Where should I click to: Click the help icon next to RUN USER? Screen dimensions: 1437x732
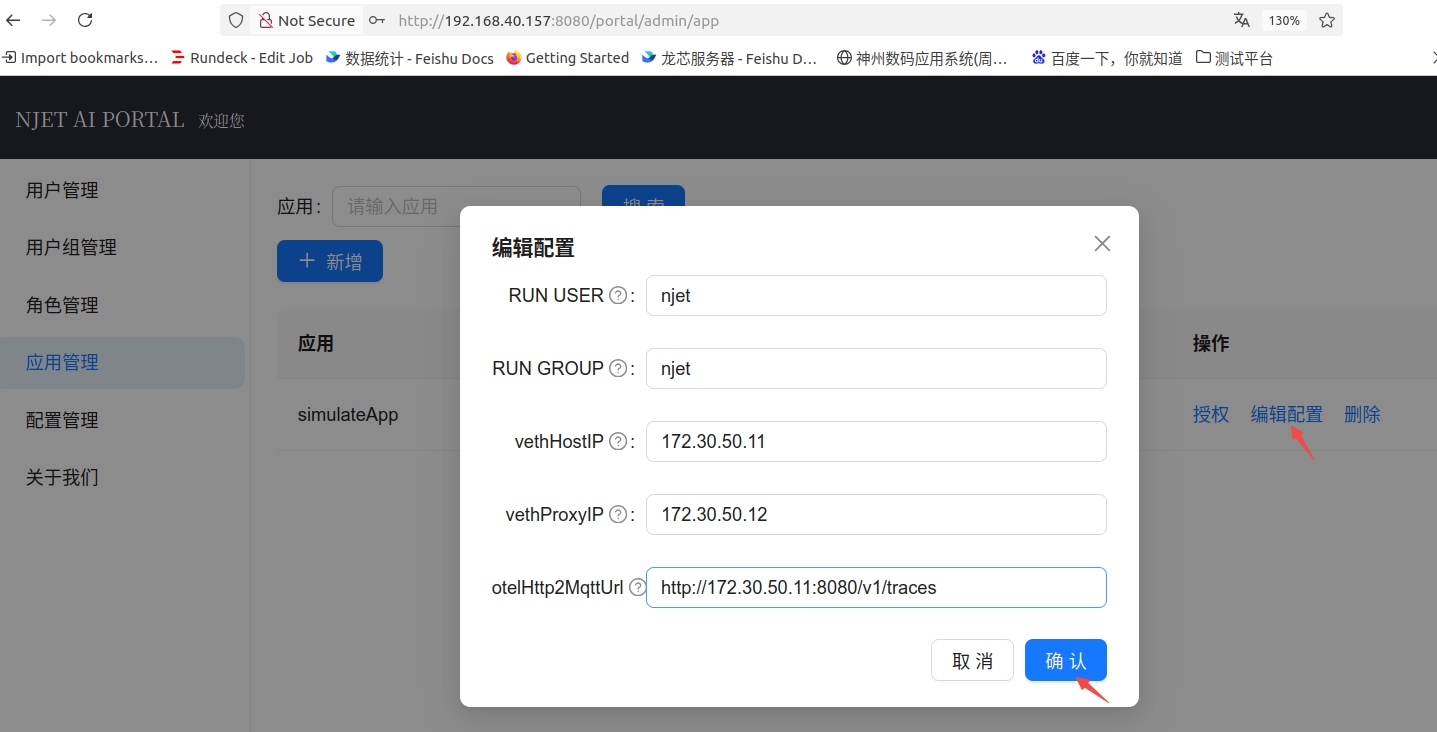[x=618, y=296]
